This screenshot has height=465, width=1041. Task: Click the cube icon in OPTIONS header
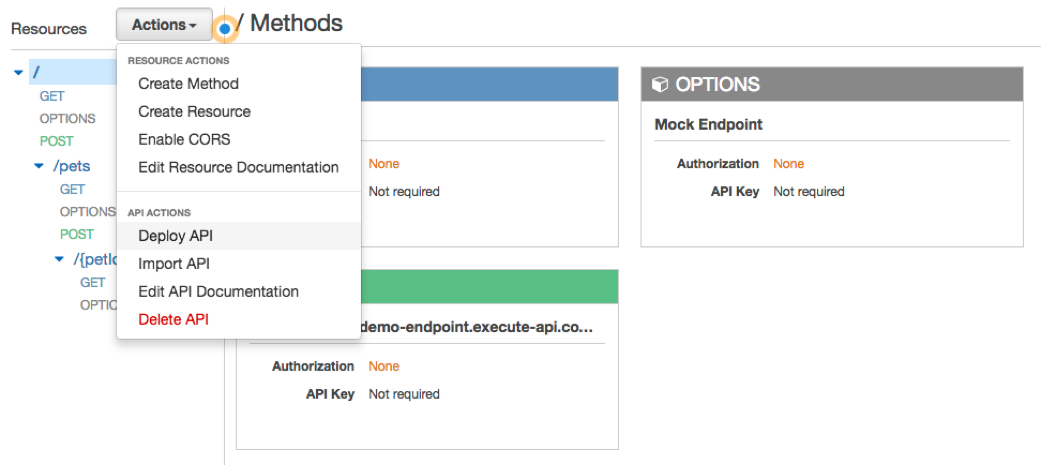click(x=660, y=85)
